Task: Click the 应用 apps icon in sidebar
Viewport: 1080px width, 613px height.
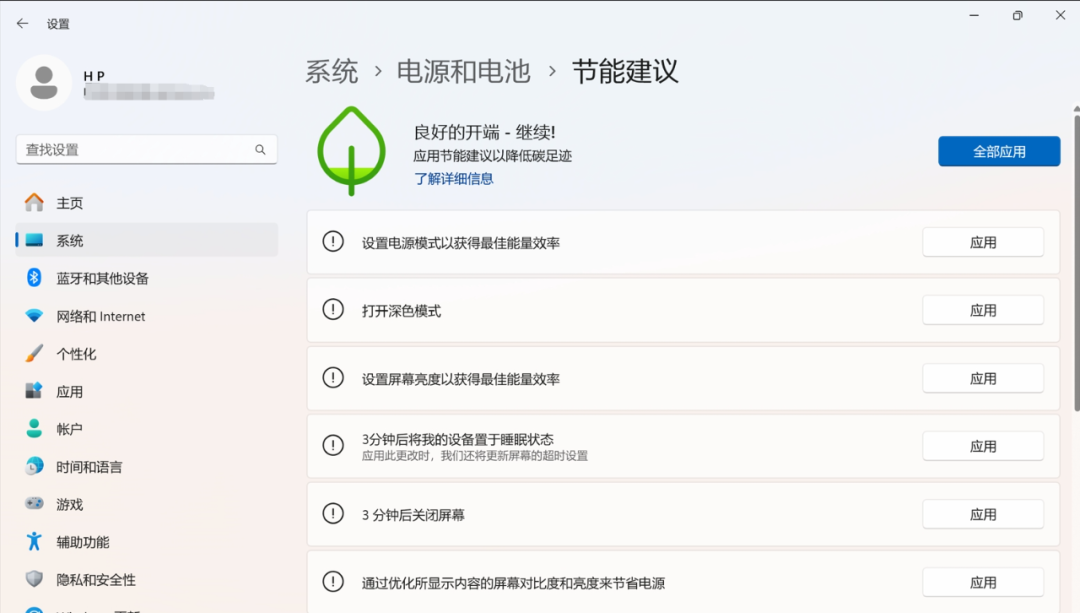Action: 34,391
